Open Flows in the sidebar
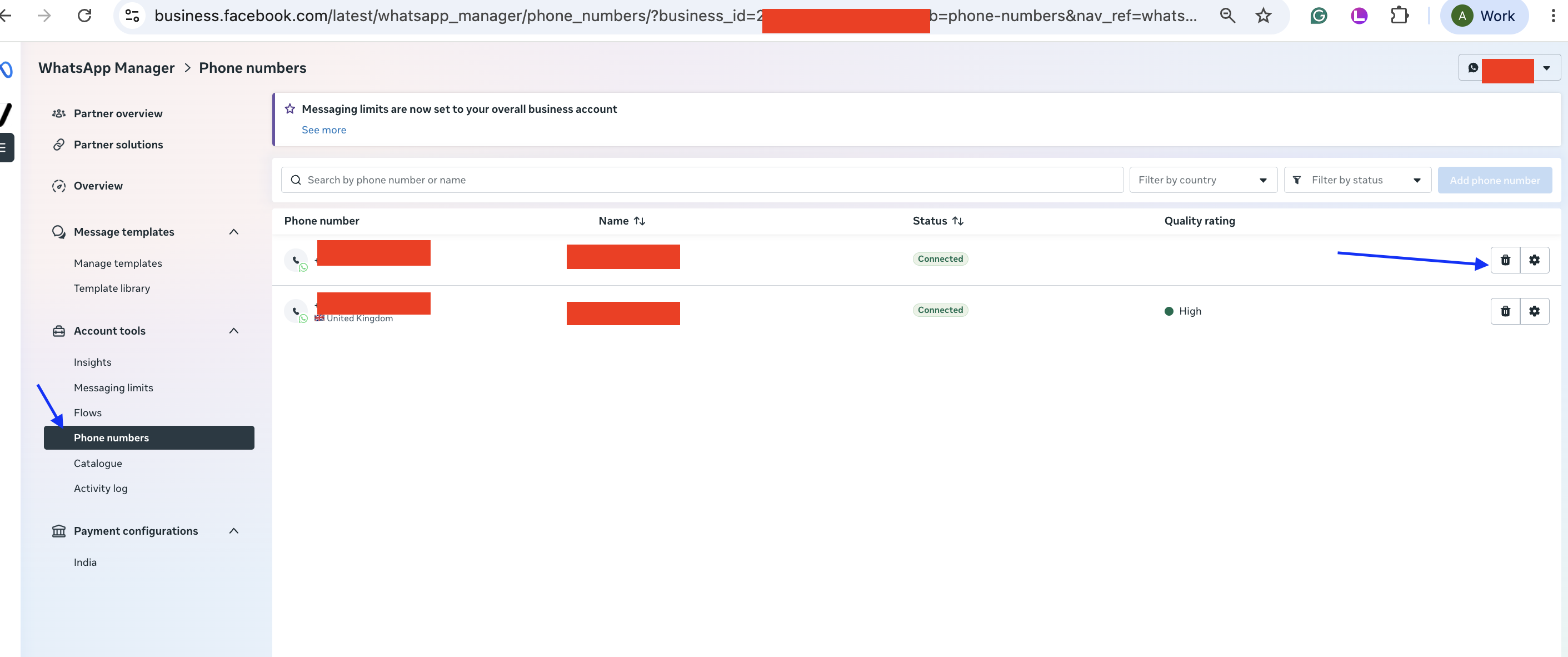1568x657 pixels. pos(88,413)
